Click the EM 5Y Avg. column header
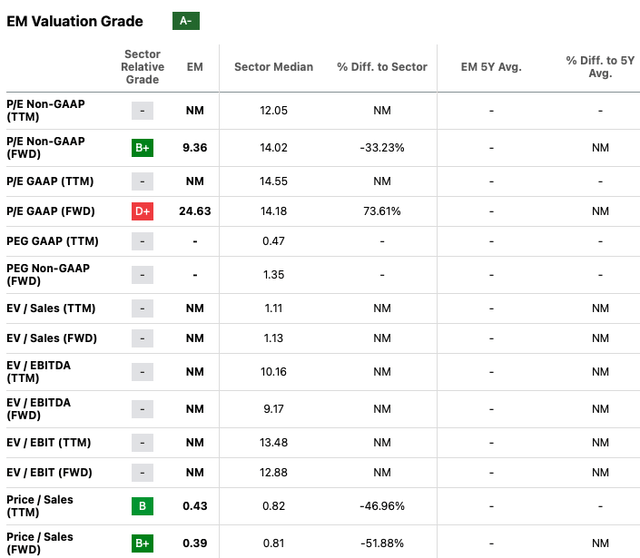The height and width of the screenshot is (558, 640). 491,67
